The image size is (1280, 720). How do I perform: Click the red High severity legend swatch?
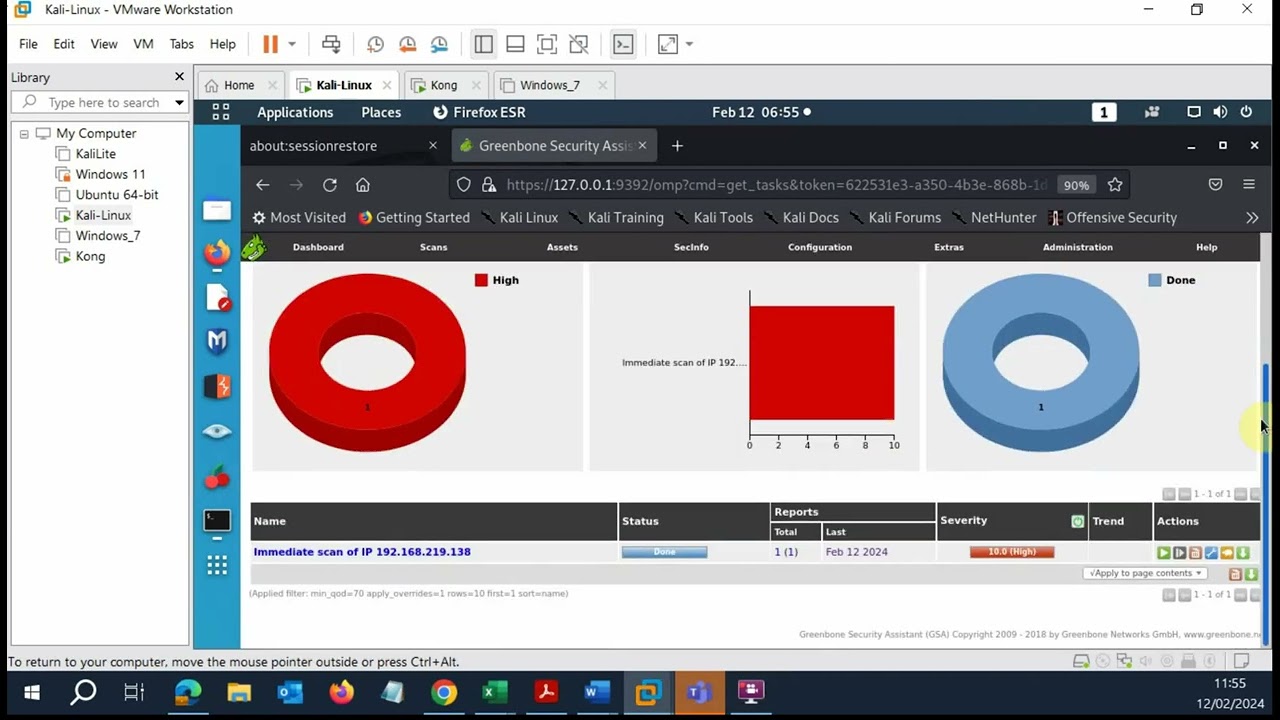[x=481, y=280]
